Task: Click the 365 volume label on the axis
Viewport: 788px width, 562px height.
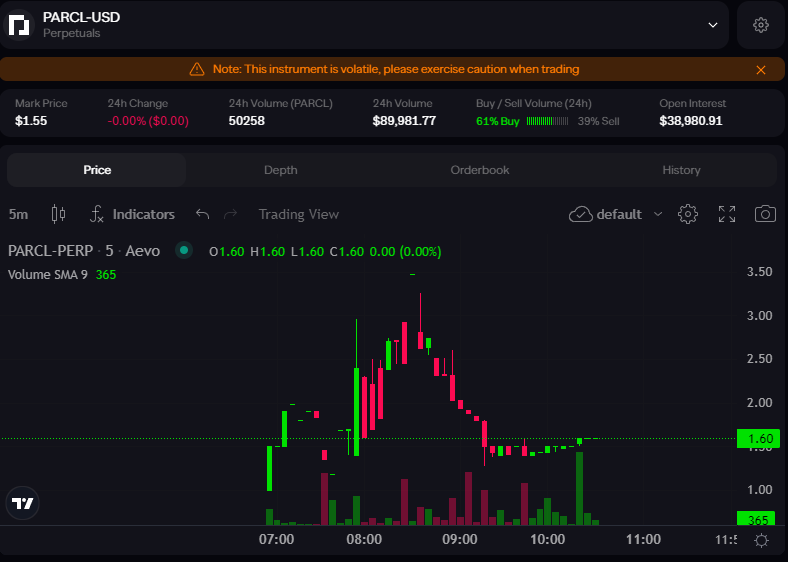Action: 756,518
